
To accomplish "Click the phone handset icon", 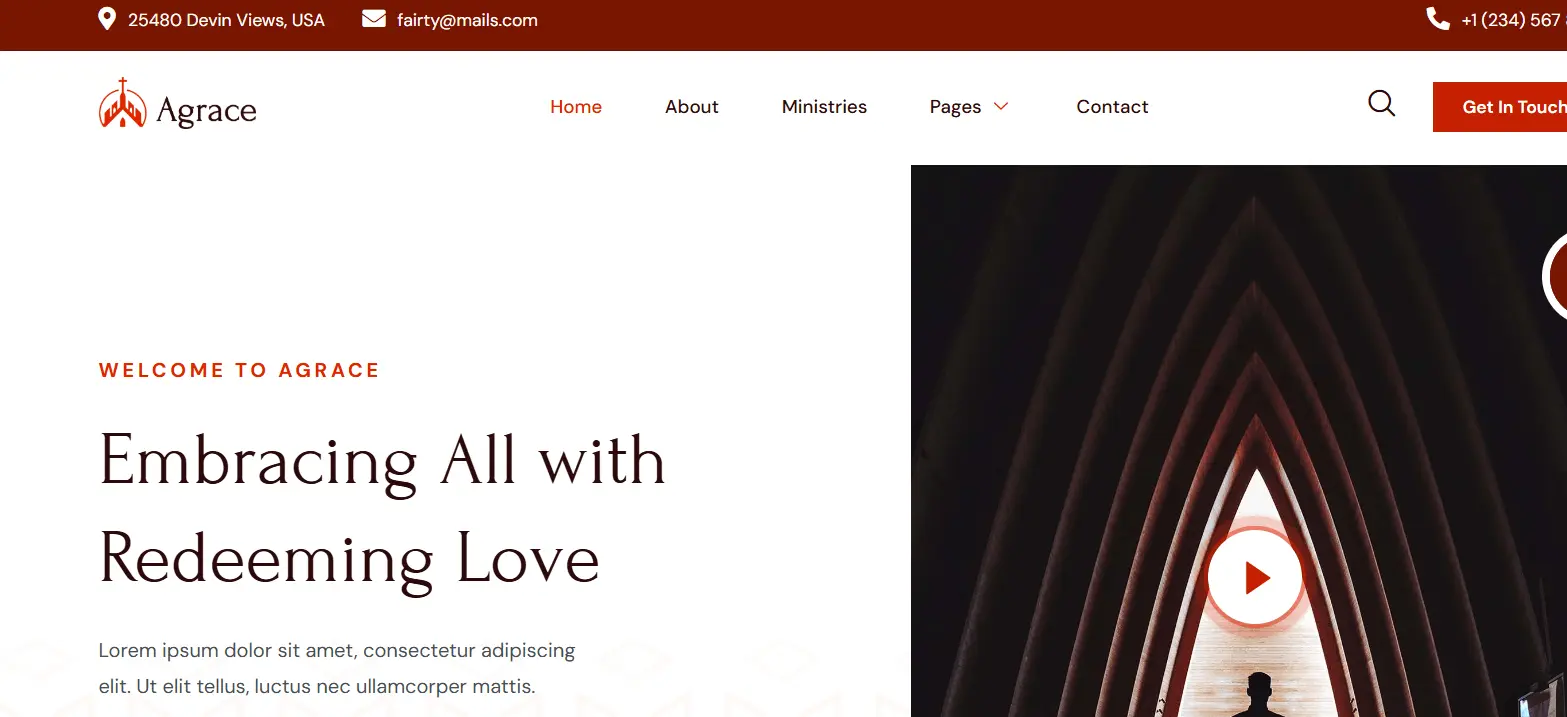I will tap(1438, 19).
